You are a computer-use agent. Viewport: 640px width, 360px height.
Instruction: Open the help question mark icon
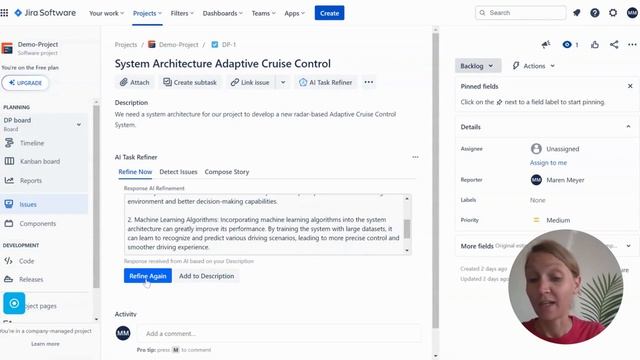(x=595, y=13)
